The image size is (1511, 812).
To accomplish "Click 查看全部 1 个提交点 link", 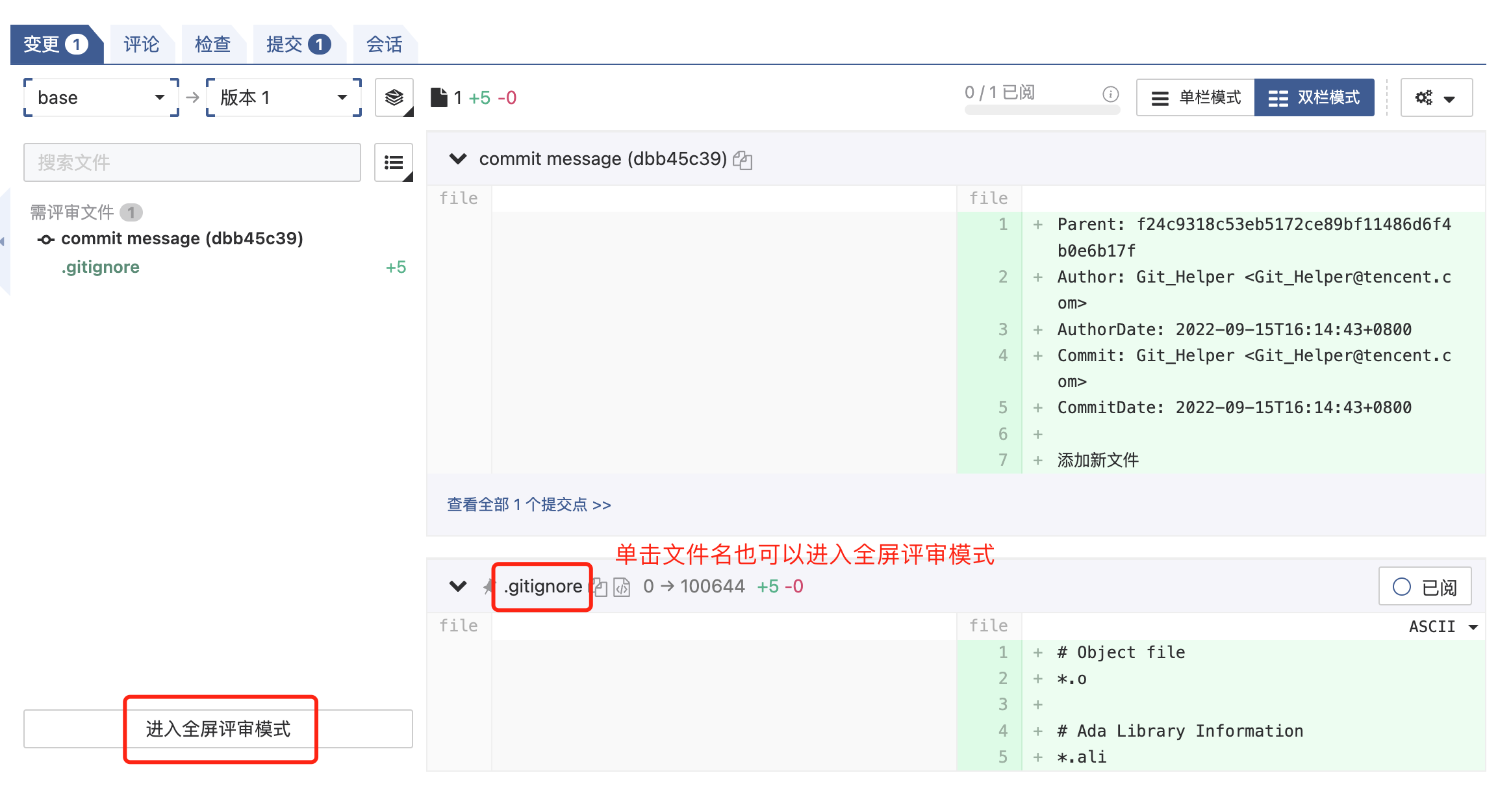I will [528, 505].
